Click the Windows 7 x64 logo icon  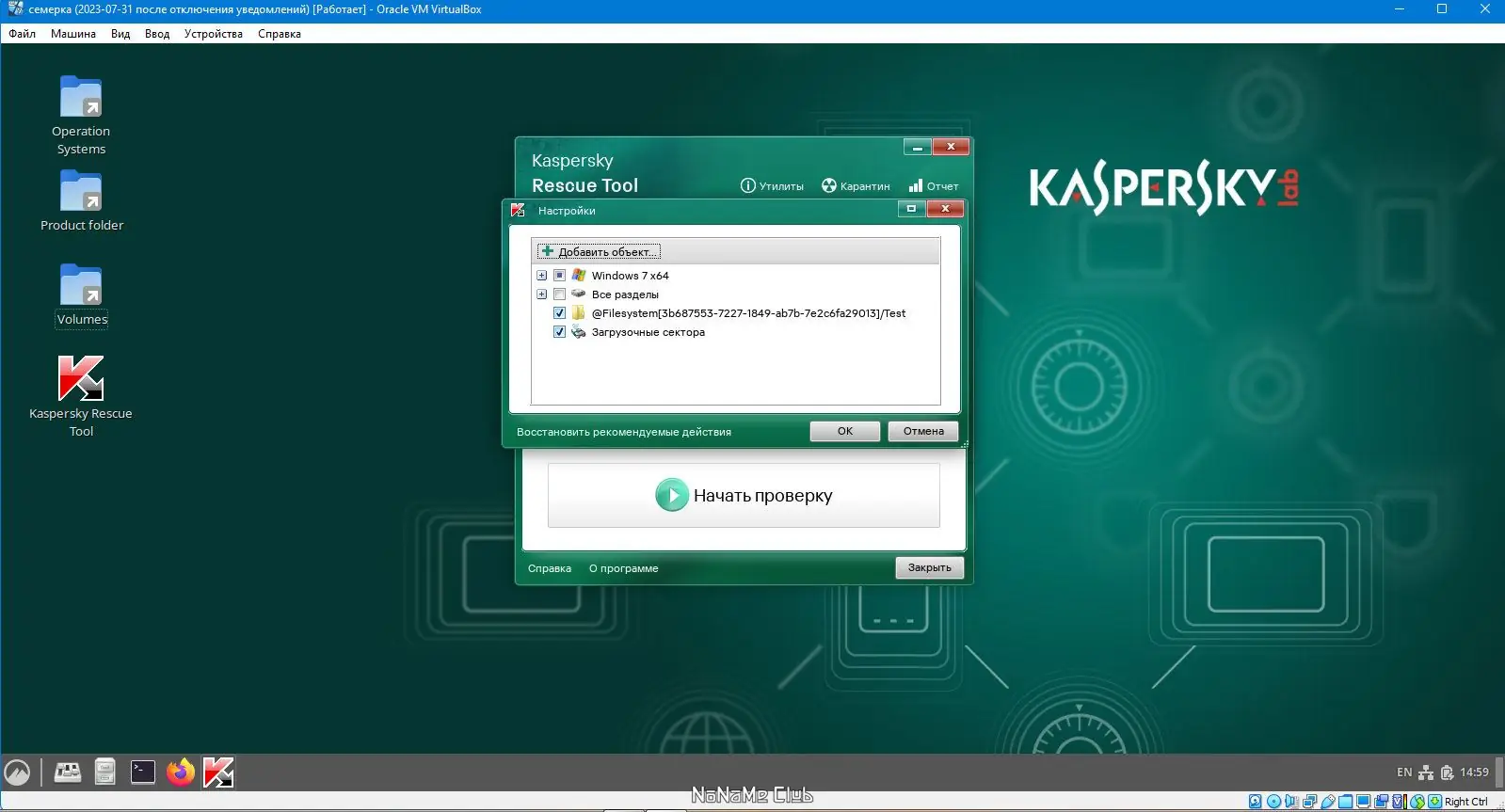(x=579, y=276)
